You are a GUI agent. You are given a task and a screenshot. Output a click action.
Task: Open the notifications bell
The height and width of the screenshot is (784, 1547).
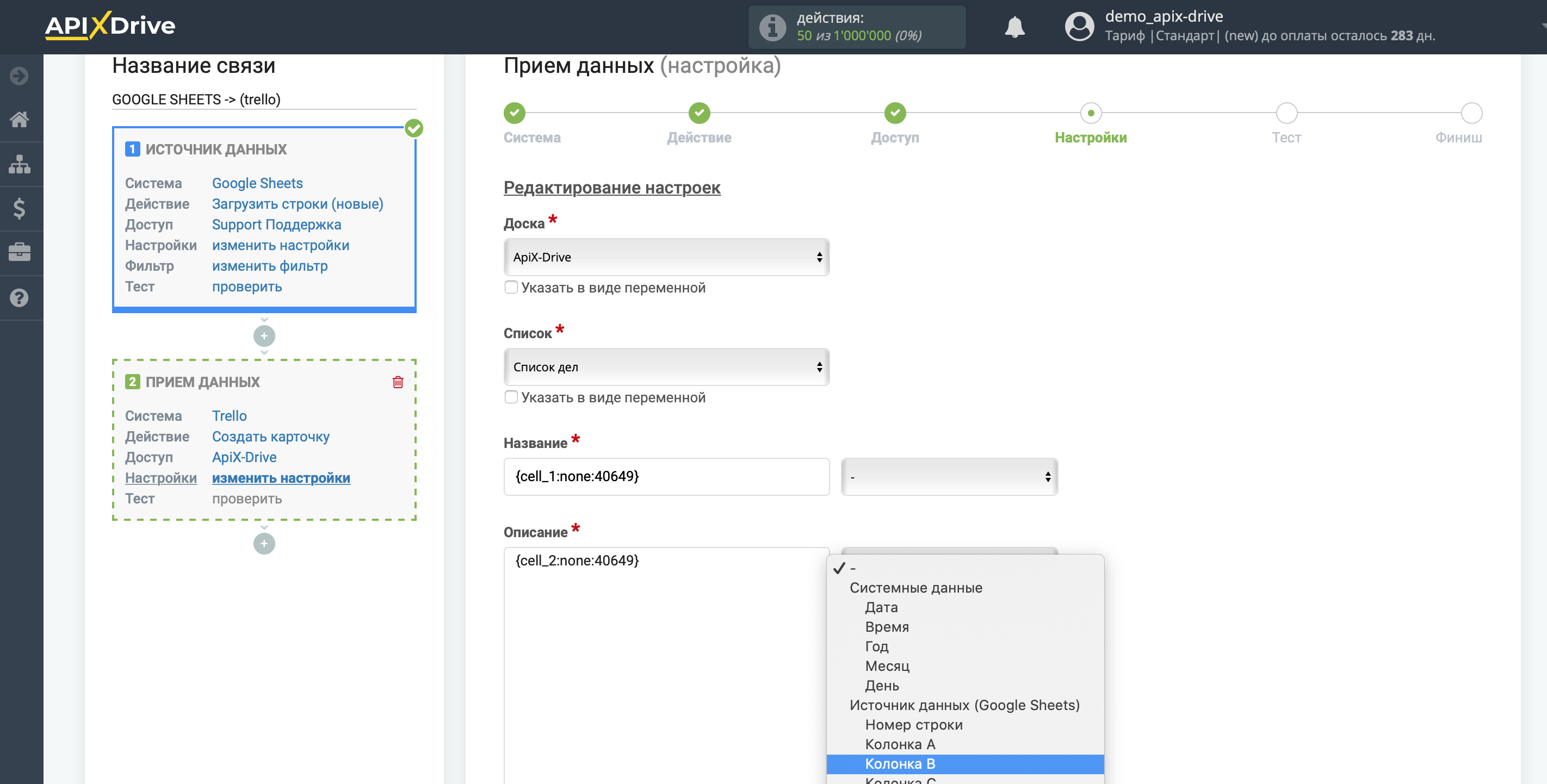click(1014, 27)
